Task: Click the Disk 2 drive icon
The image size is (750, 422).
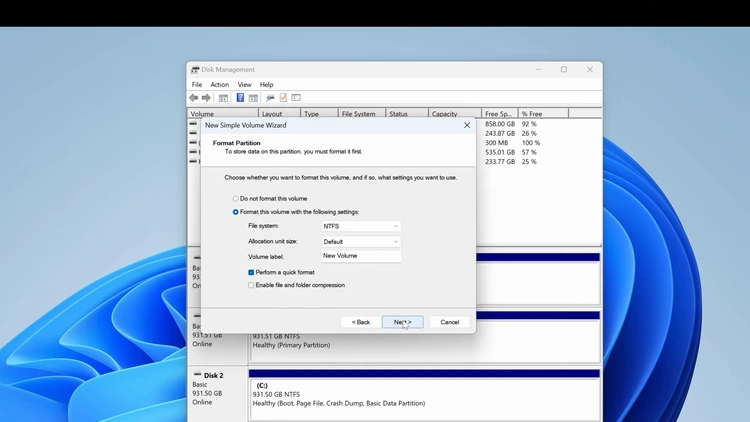Action: click(197, 375)
